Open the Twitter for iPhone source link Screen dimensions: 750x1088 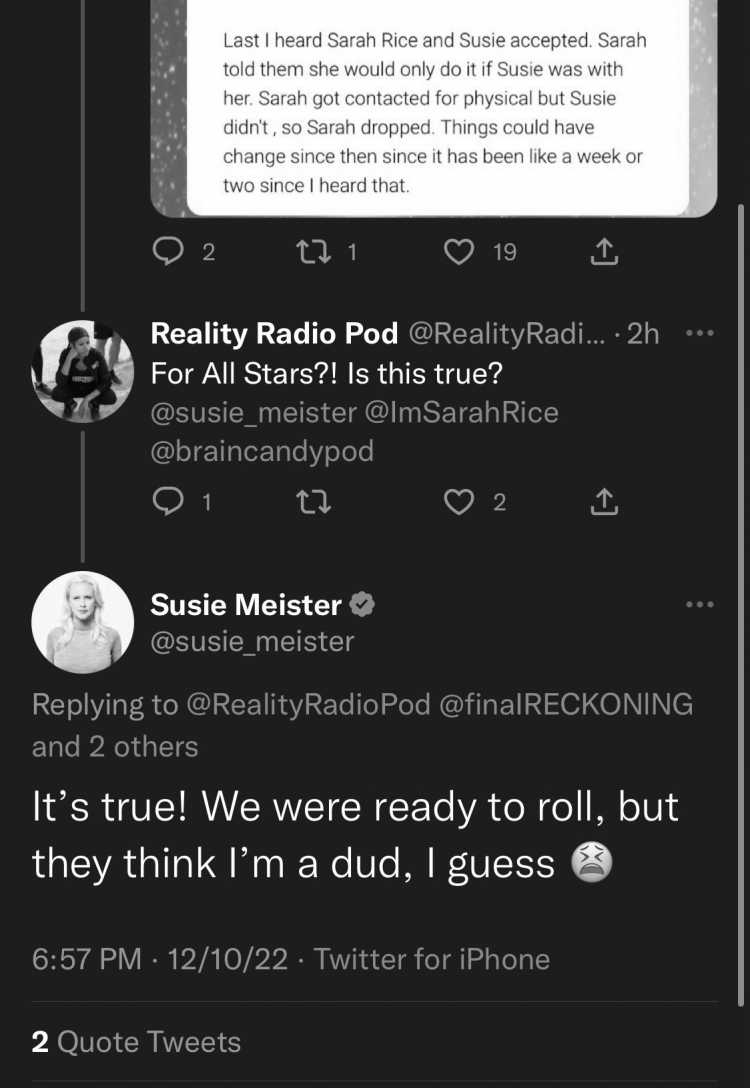point(432,960)
